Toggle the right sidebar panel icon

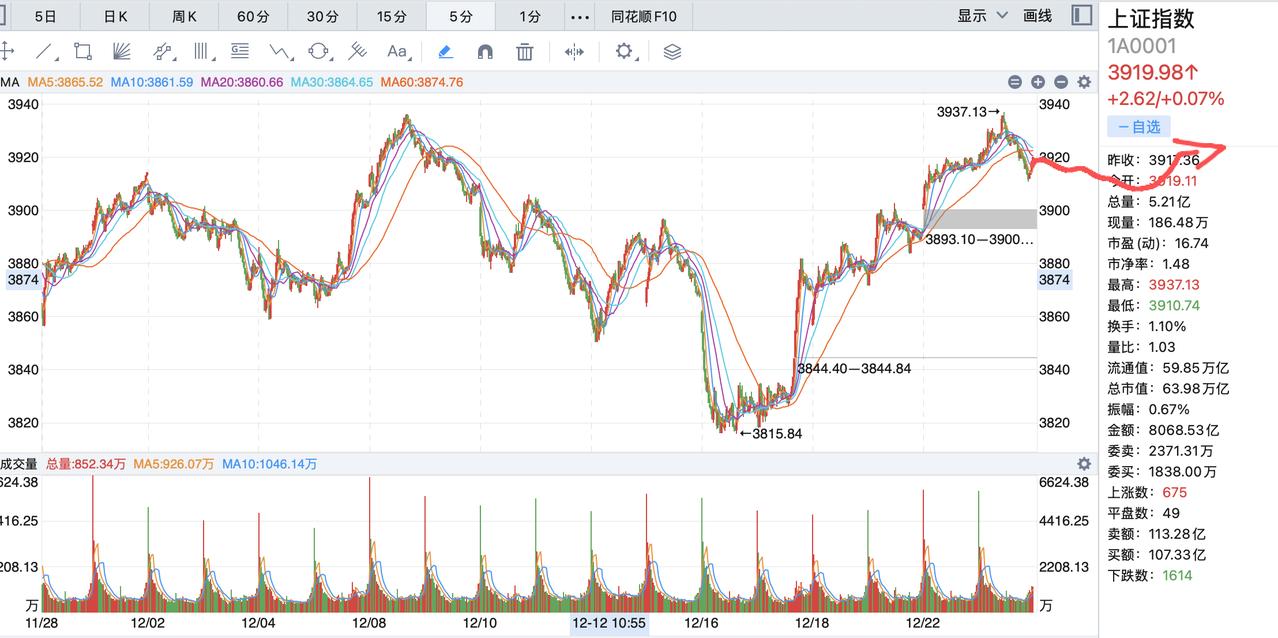(1081, 15)
